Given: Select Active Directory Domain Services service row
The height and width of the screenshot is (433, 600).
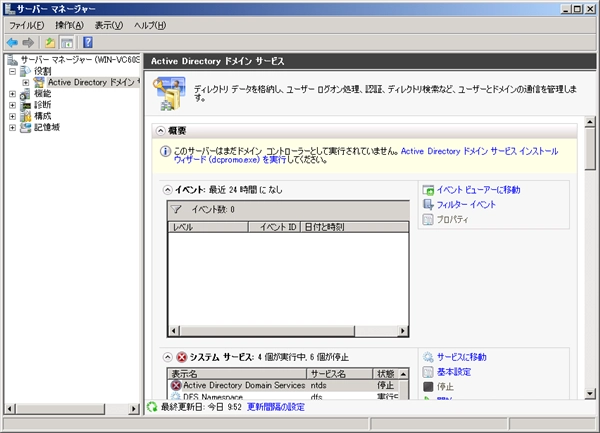Looking at the screenshot, I should (284, 385).
